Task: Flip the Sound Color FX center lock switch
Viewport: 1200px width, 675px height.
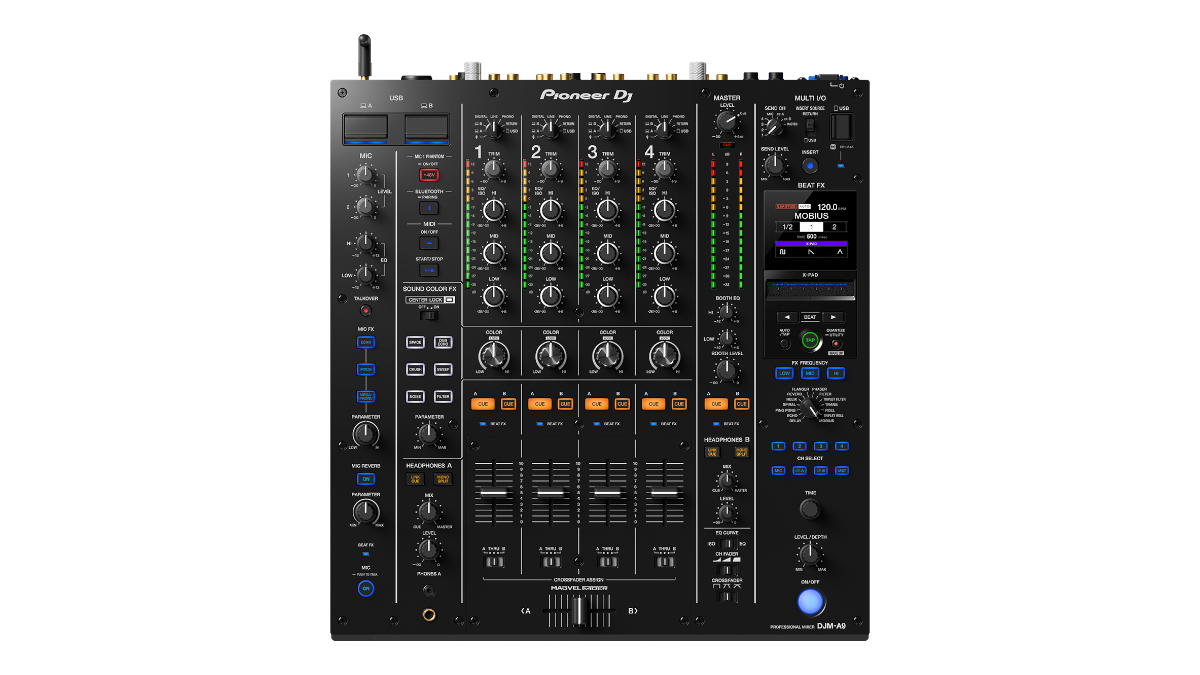Action: (x=429, y=315)
